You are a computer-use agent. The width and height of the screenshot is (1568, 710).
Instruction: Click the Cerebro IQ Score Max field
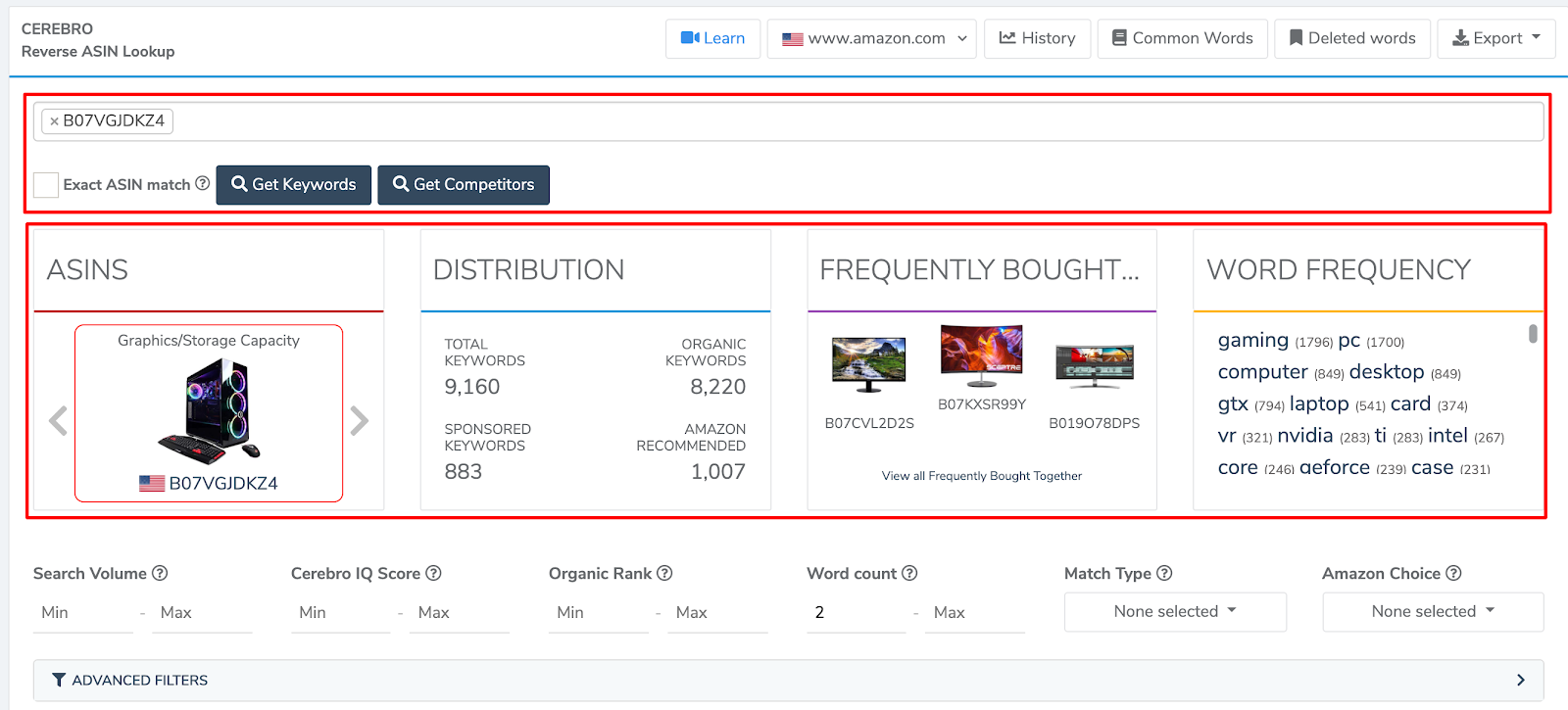tap(460, 613)
